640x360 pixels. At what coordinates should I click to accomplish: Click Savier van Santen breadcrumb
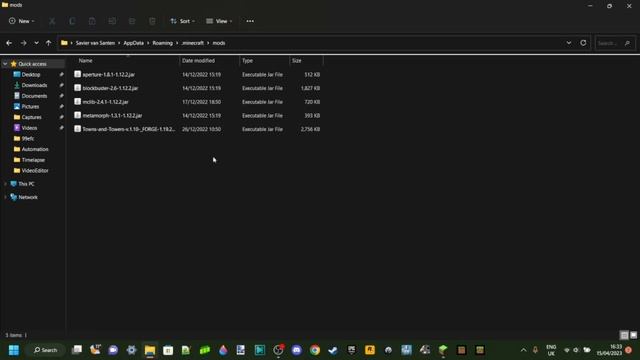coord(95,43)
